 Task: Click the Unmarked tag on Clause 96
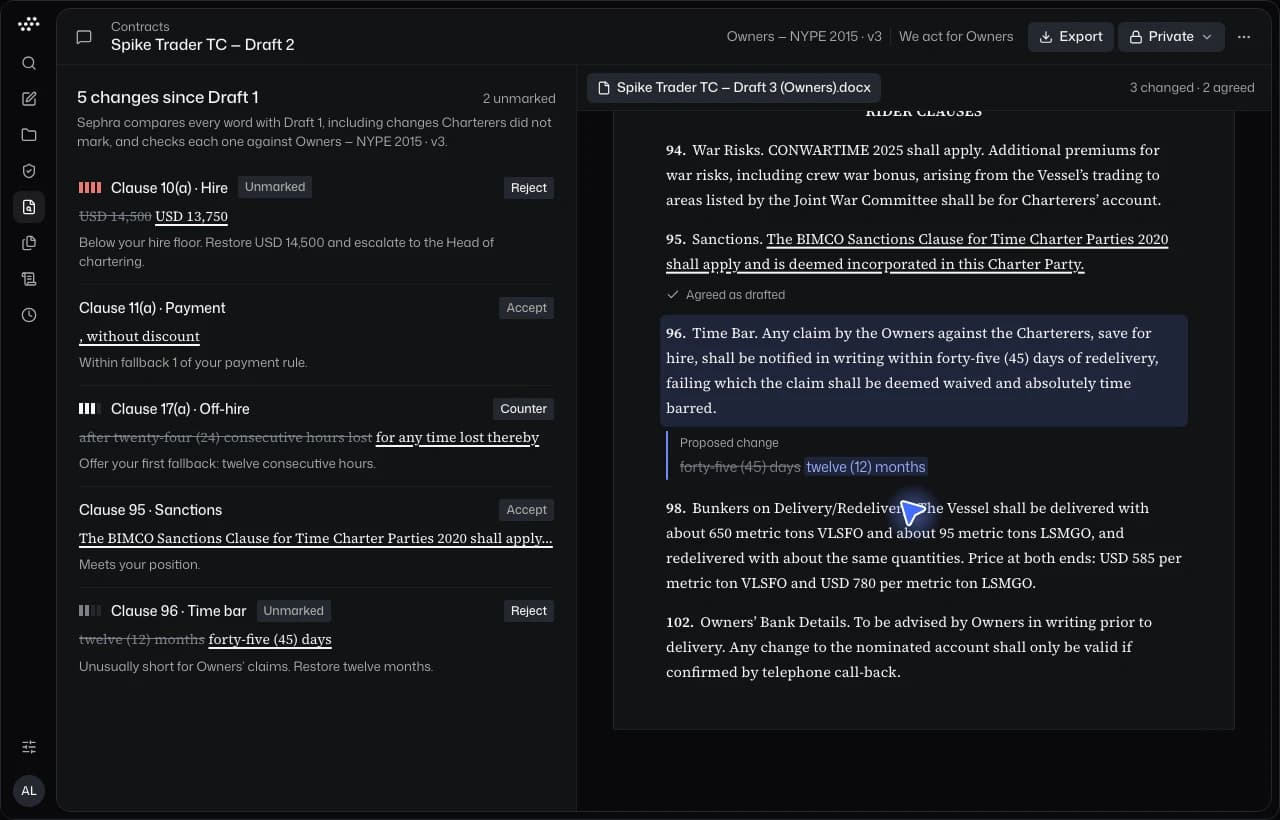coord(293,610)
